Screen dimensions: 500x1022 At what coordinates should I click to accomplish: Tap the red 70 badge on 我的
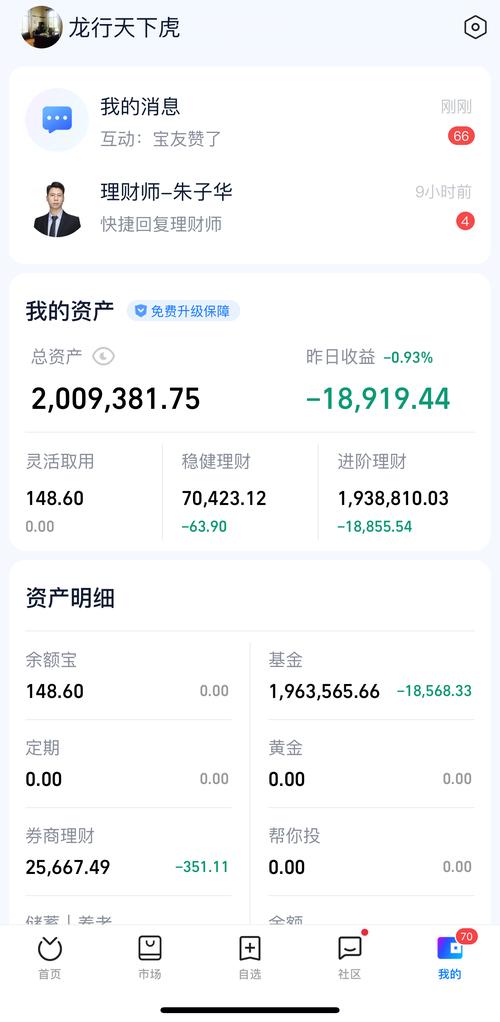point(466,937)
